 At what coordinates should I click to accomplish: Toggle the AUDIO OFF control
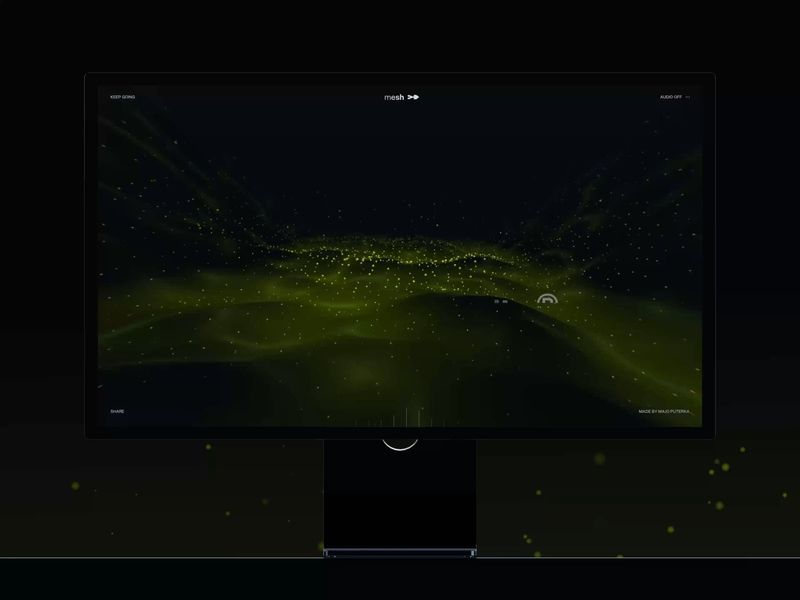tap(674, 97)
